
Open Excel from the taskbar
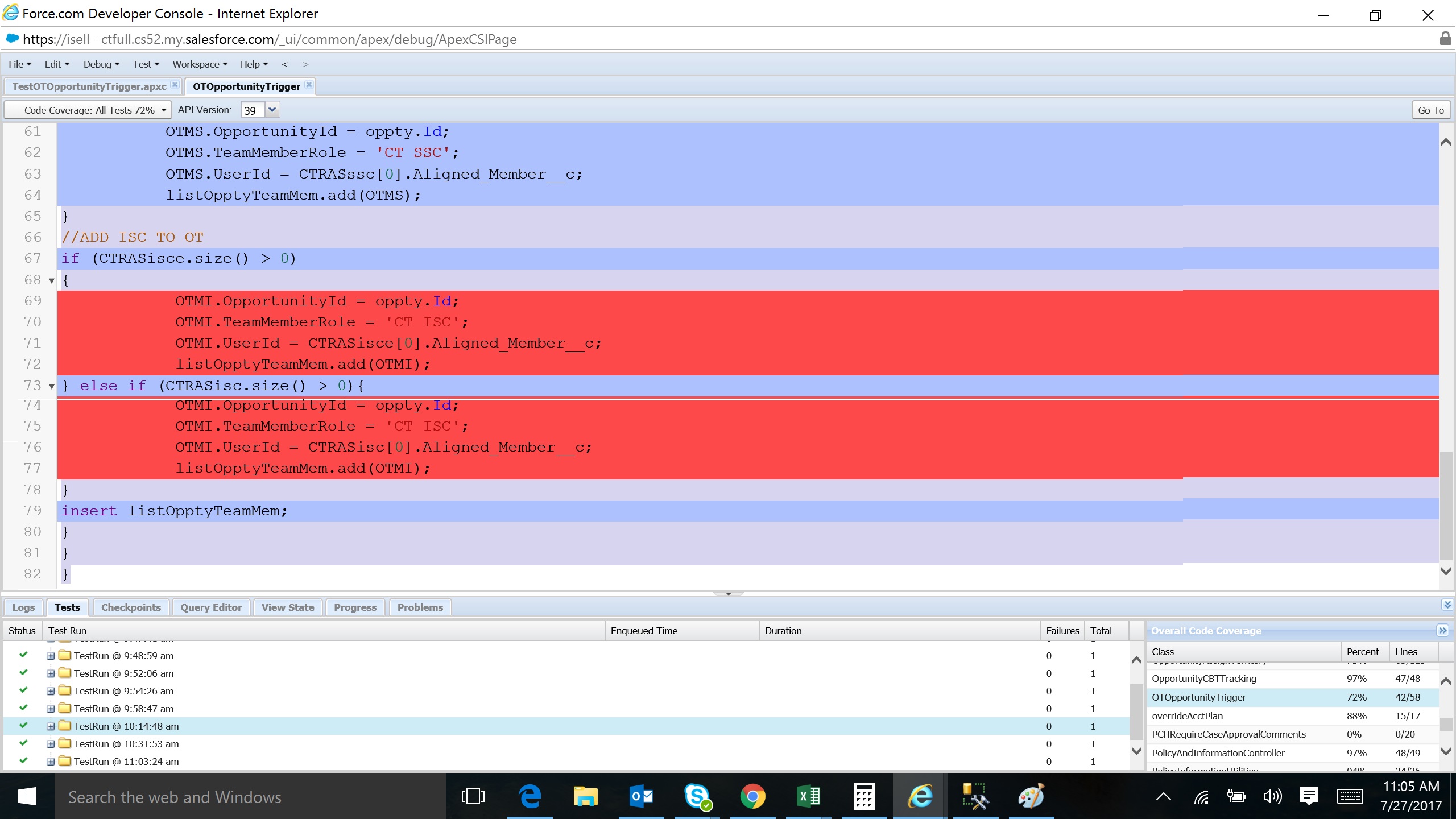click(808, 796)
